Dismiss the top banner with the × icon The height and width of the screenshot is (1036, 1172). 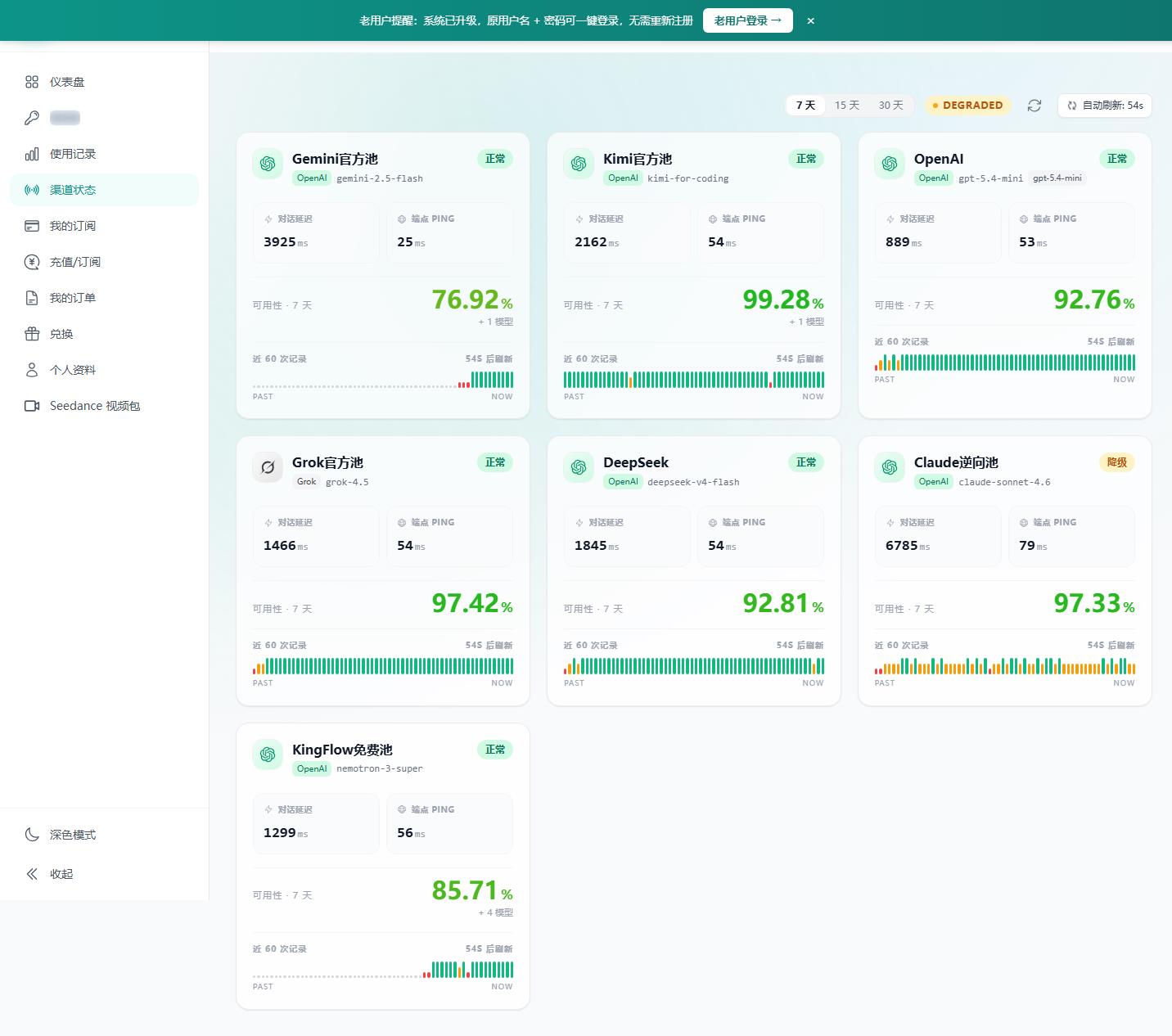810,20
